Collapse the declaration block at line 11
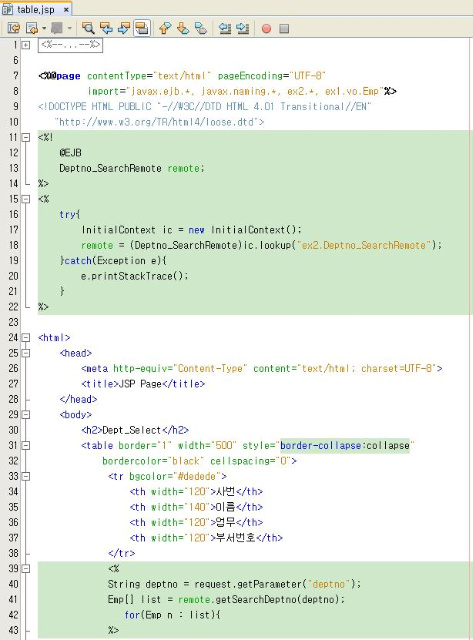The image size is (473, 640). (x=26, y=138)
